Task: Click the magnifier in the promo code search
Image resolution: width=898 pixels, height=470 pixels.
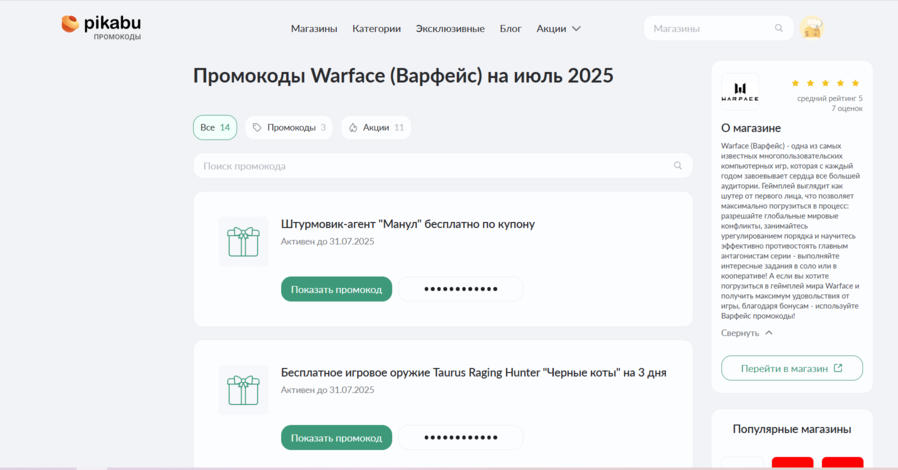Action: click(x=678, y=165)
